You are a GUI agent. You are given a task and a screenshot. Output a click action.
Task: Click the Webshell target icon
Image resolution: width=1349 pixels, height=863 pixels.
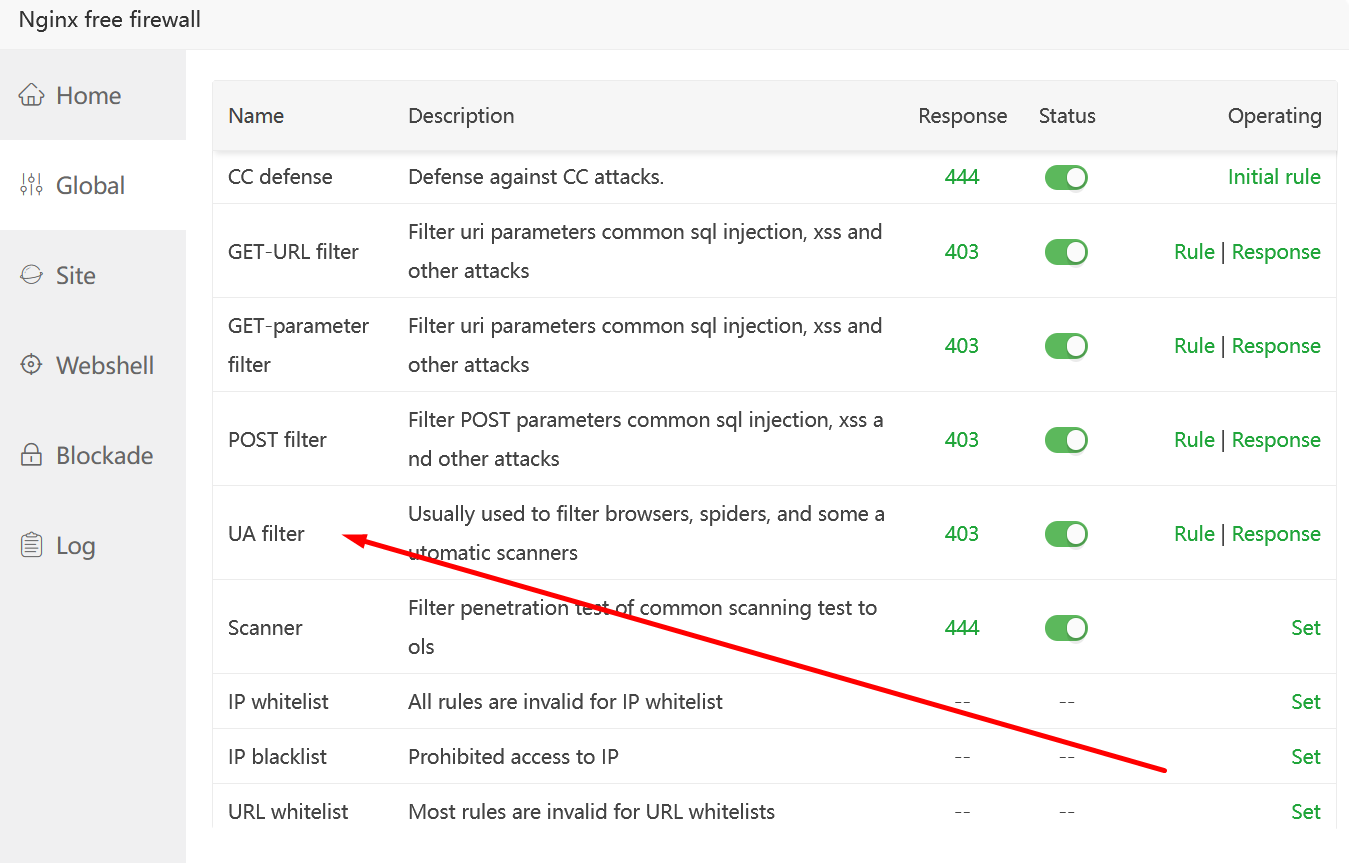click(x=32, y=365)
